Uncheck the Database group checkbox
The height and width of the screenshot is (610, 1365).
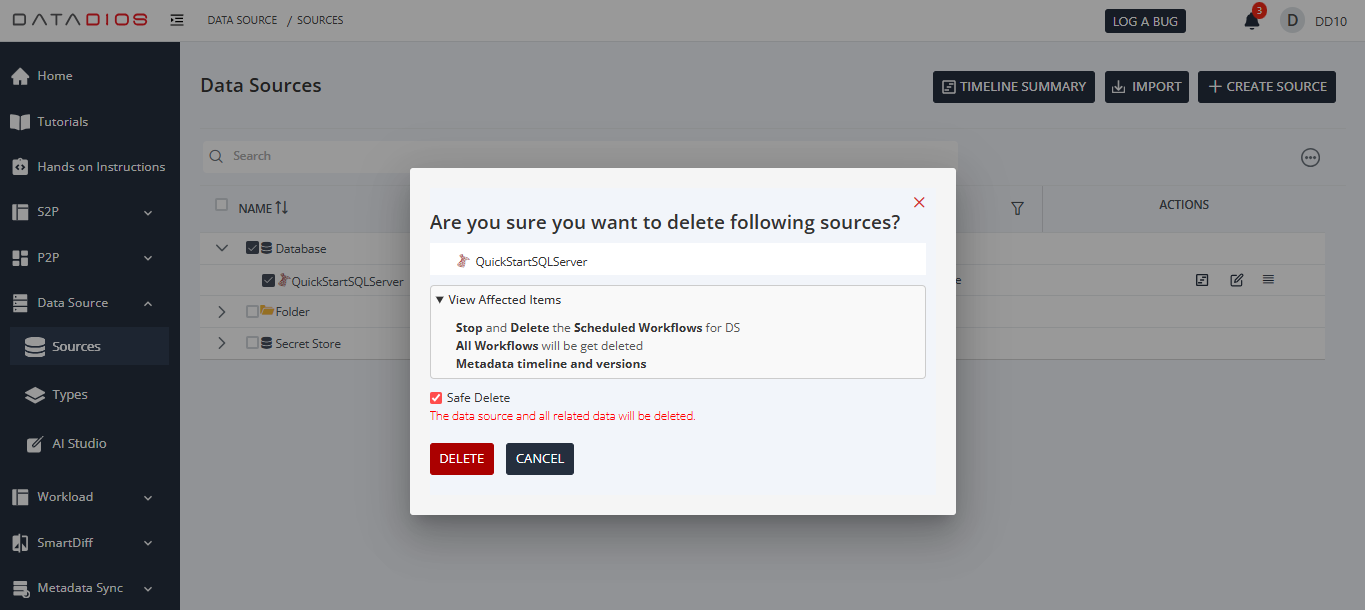pos(252,249)
